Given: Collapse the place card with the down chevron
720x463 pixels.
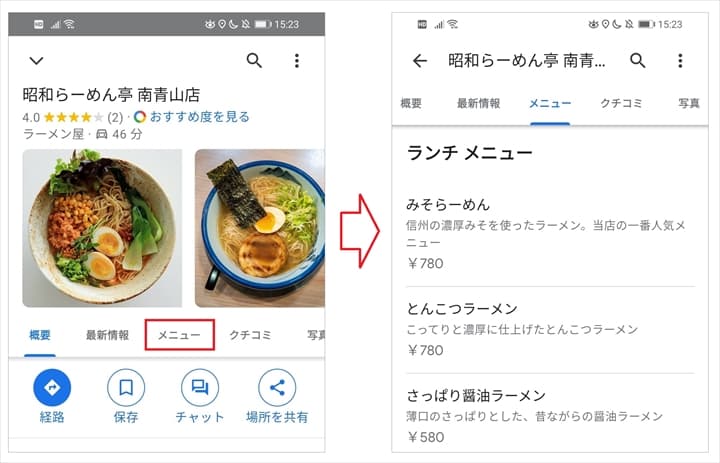Looking at the screenshot, I should tap(36, 61).
